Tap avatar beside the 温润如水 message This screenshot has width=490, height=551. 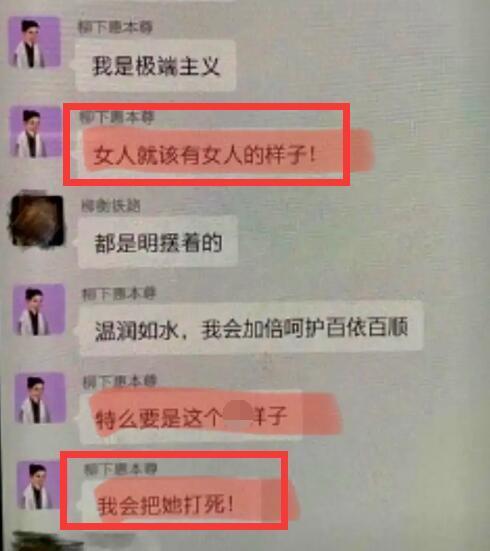click(39, 310)
